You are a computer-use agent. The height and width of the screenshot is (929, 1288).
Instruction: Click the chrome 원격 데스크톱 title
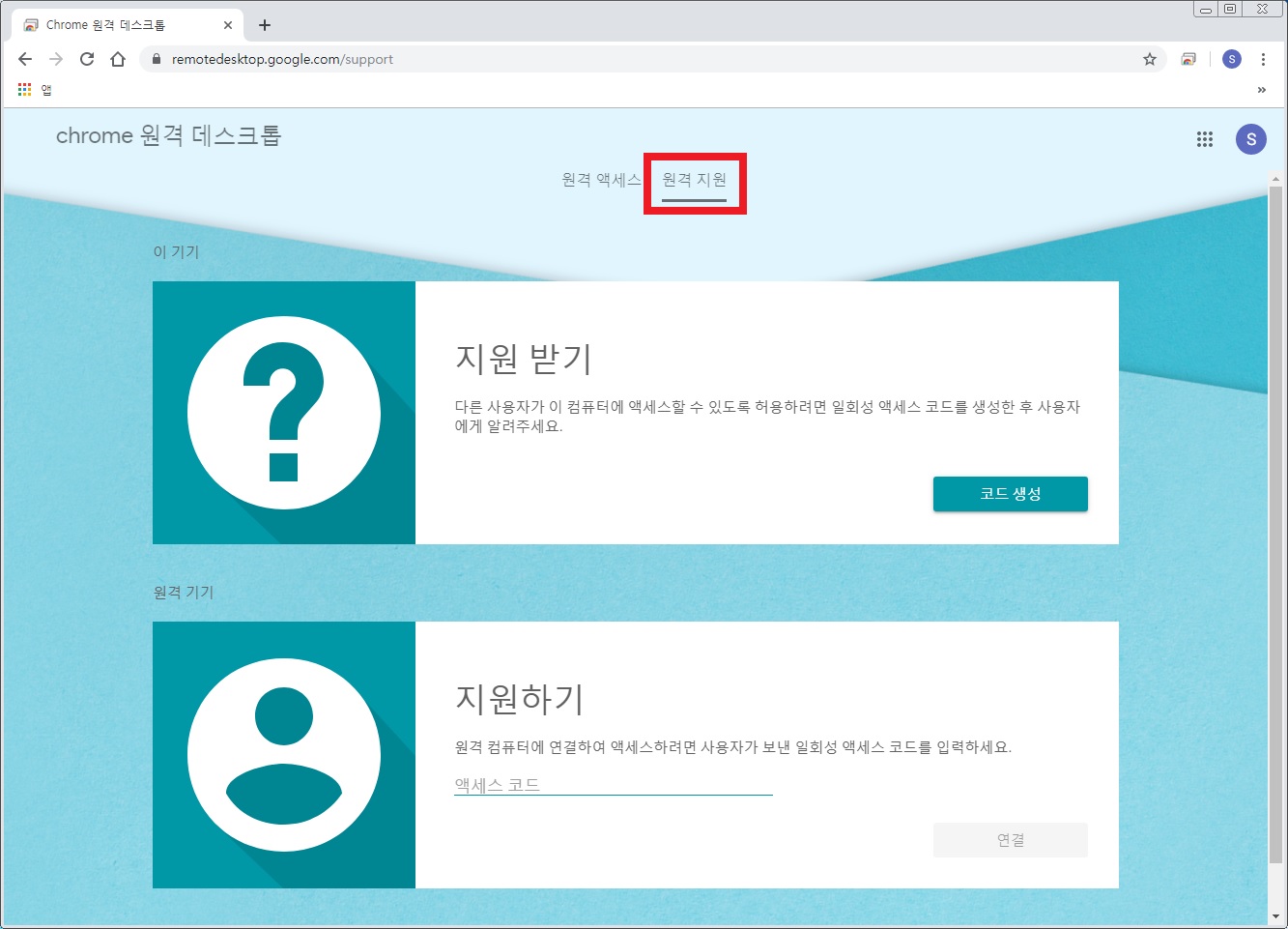point(168,135)
